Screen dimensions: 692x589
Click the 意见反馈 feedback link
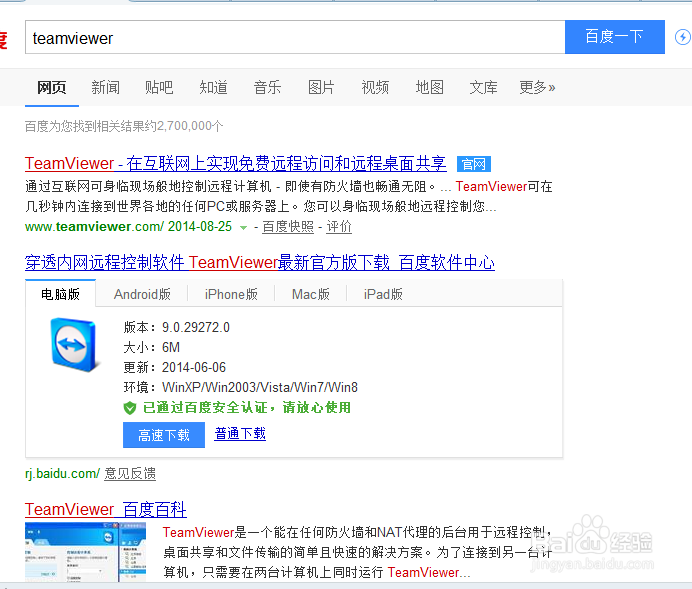click(130, 473)
